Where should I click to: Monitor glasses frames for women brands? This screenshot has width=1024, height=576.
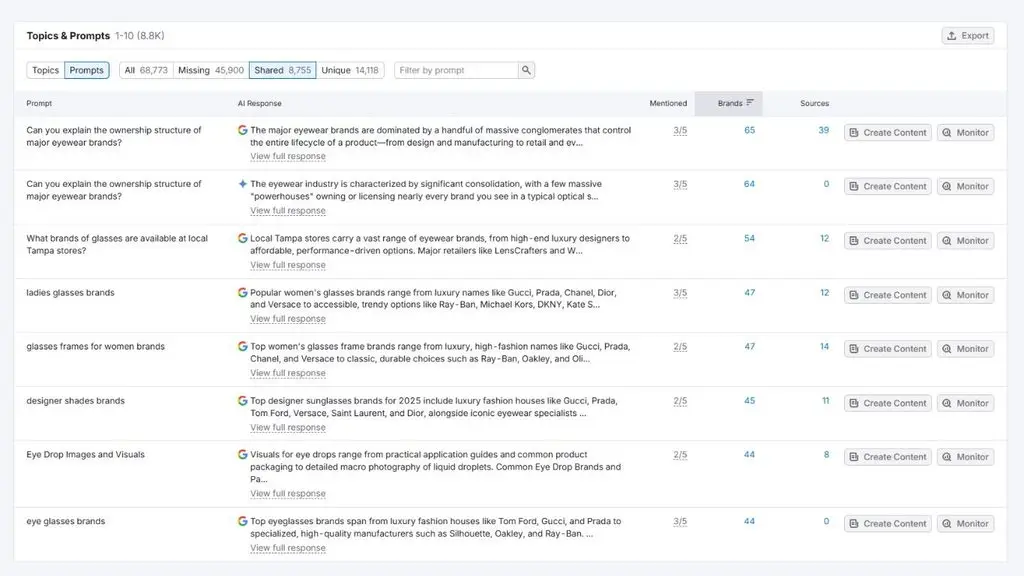[965, 349]
